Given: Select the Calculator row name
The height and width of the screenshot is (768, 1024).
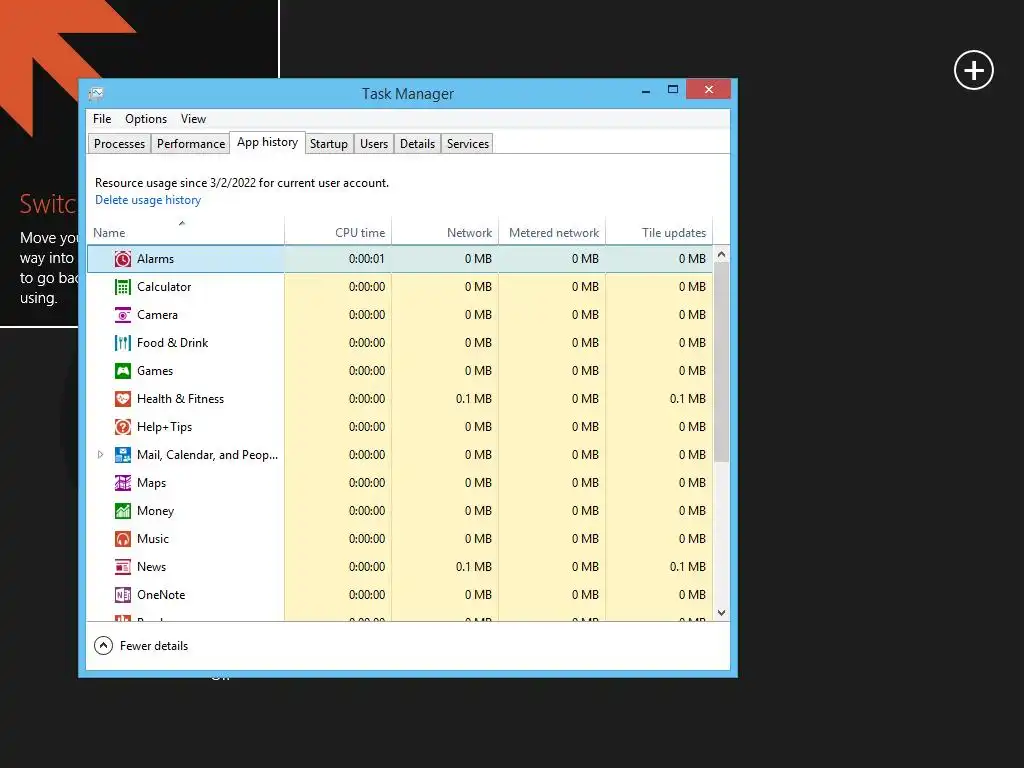Looking at the screenshot, I should tap(164, 287).
